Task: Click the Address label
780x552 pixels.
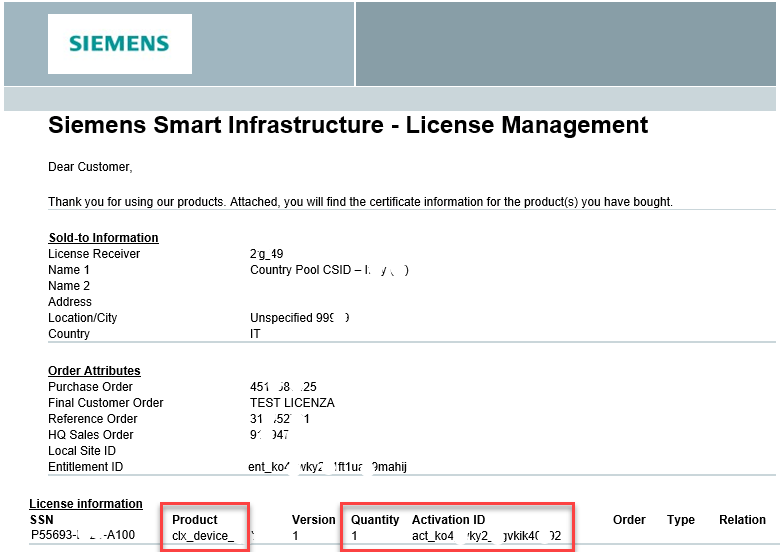Action: (70, 302)
